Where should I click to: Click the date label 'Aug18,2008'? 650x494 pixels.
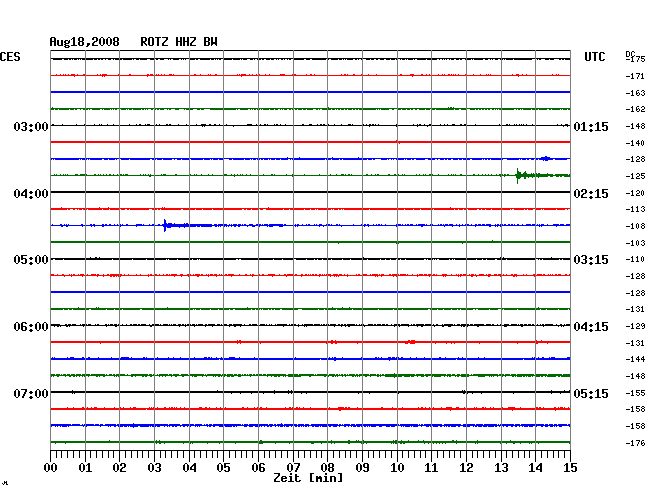(85, 42)
